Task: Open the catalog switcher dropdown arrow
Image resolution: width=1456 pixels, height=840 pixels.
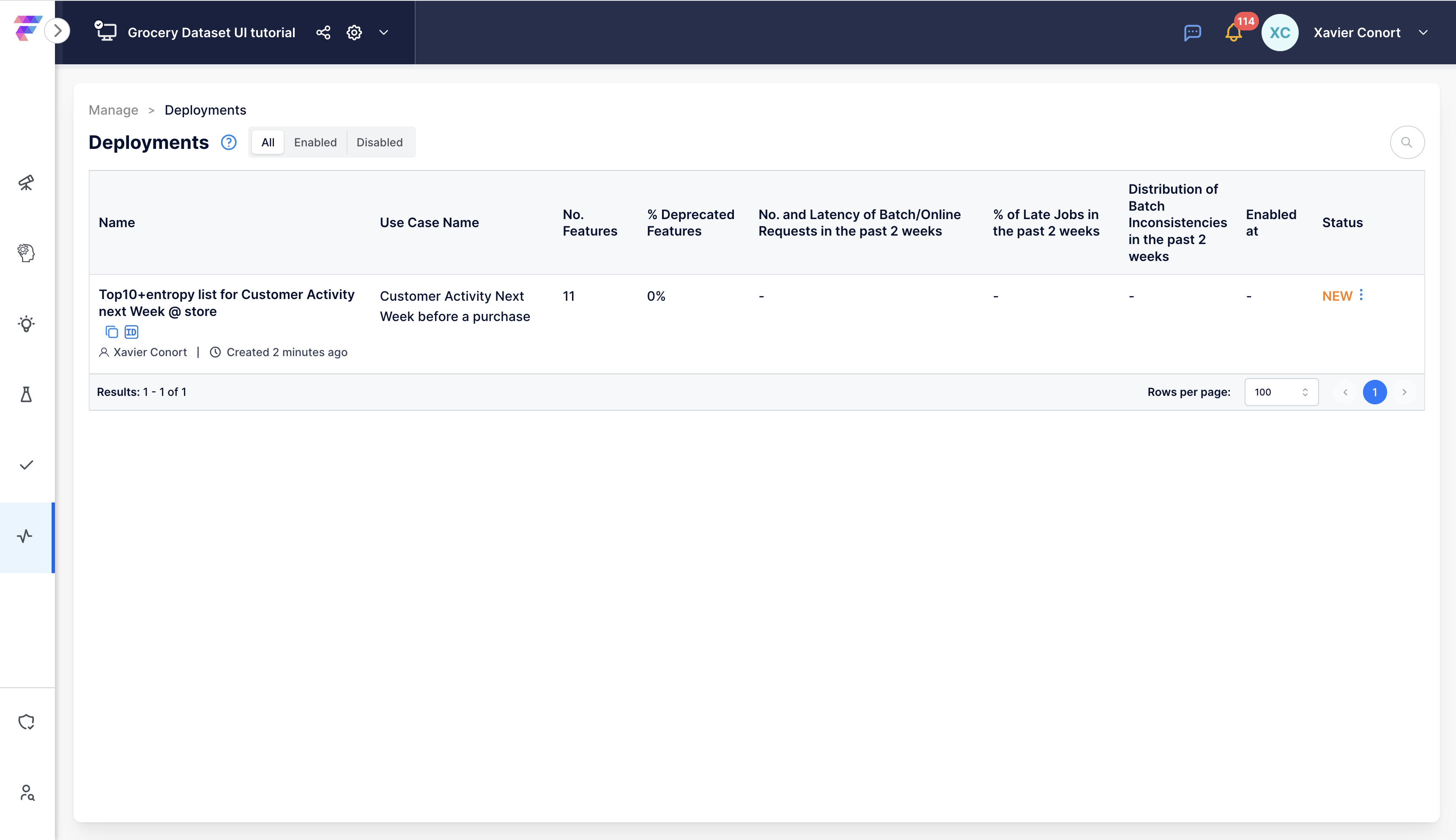Action: tap(383, 32)
